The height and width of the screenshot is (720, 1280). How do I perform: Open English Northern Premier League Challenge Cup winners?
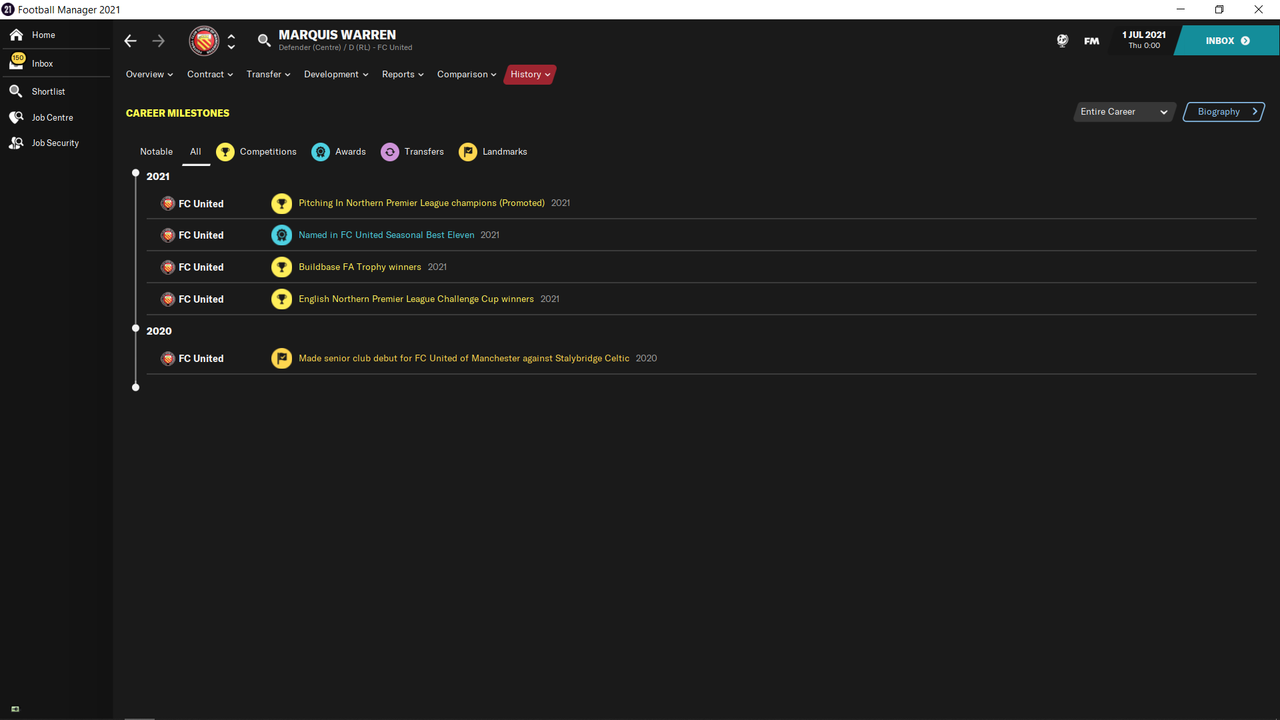point(416,299)
